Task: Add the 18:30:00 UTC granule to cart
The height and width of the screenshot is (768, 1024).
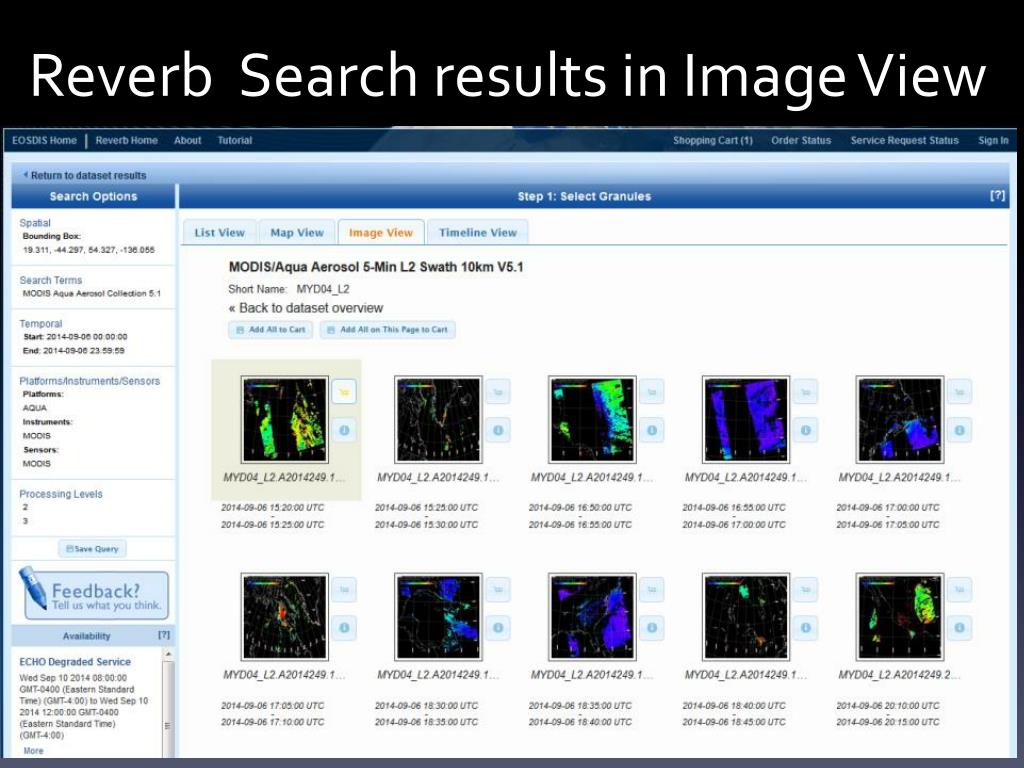Action: [x=498, y=590]
